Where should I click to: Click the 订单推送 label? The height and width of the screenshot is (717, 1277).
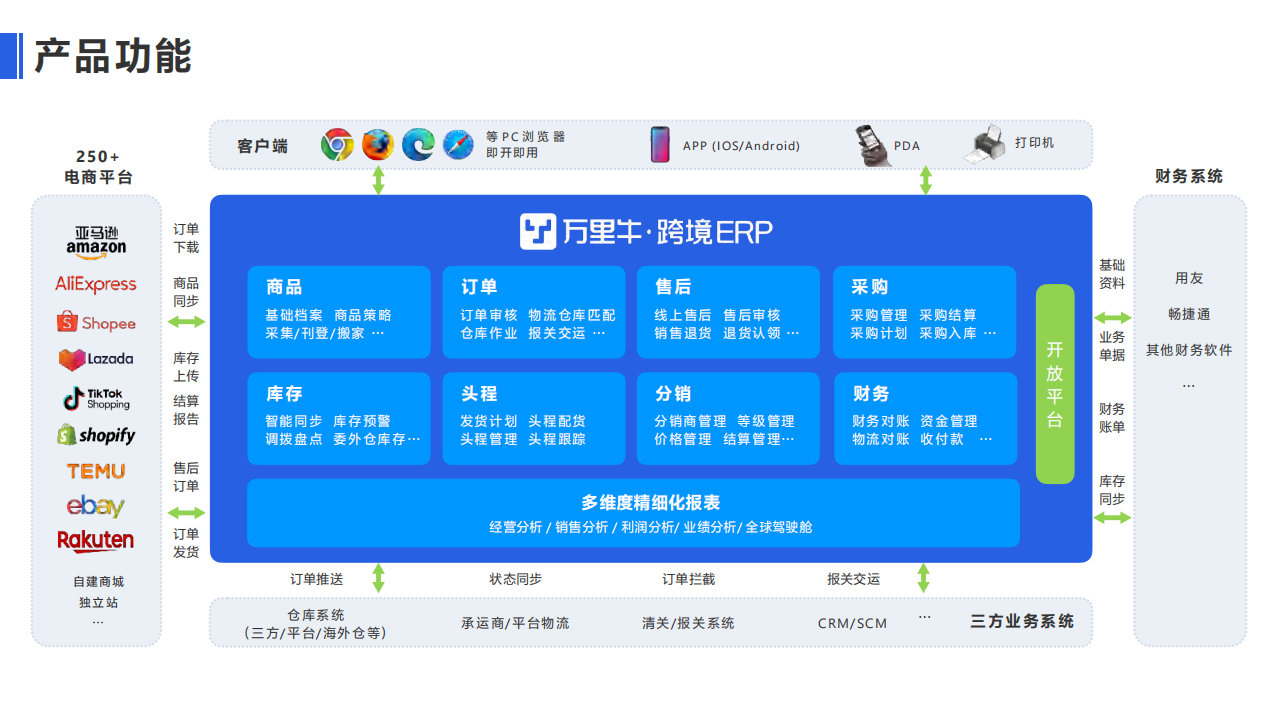317,579
